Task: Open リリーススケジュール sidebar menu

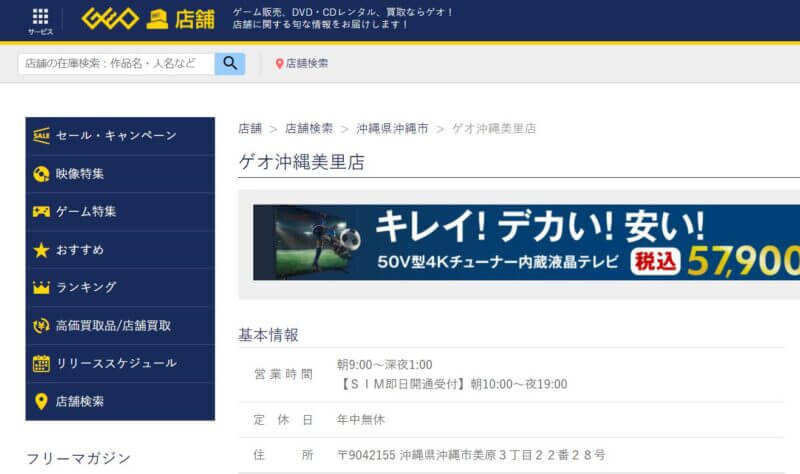Action: 120,363
